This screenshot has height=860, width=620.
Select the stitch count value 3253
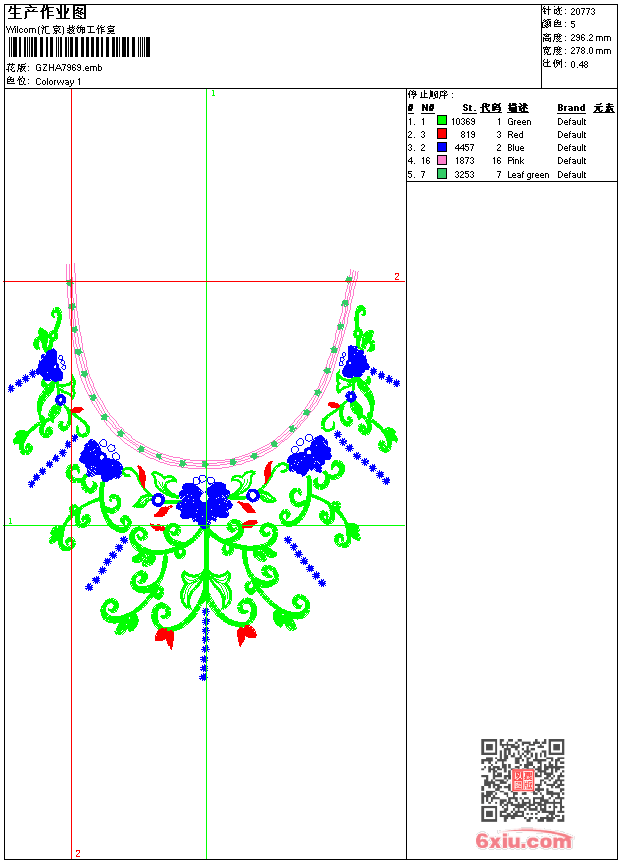pyautogui.click(x=465, y=175)
